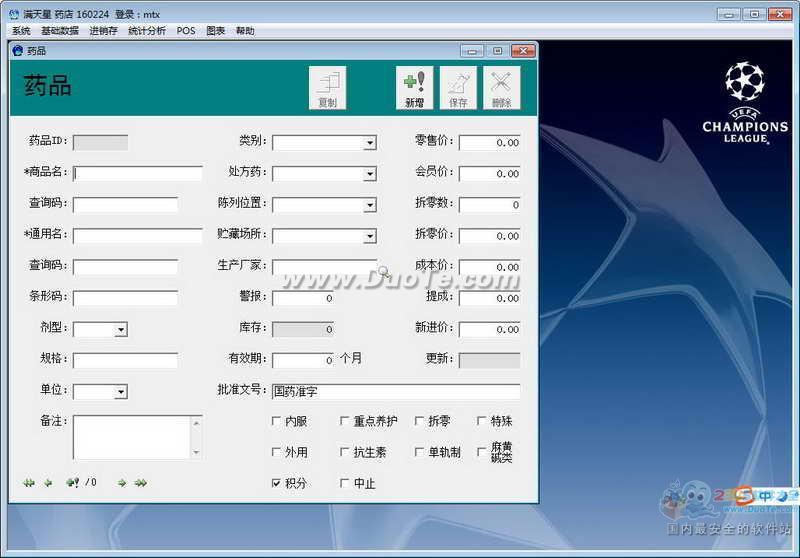Click the 零售价 value field
This screenshot has height=558, width=800.
(489, 143)
